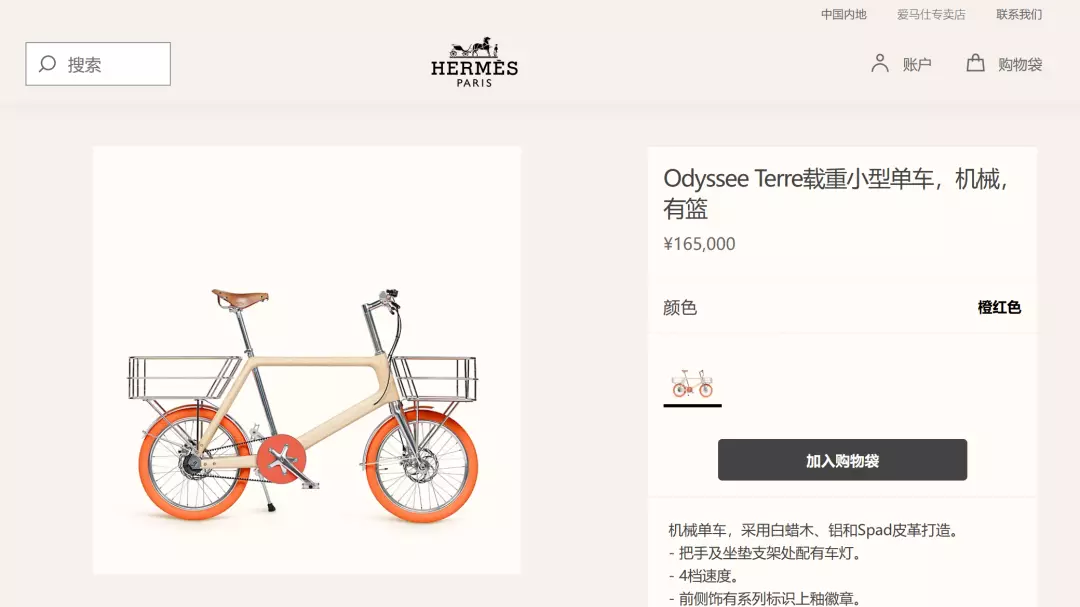Click the ¥165,000 price text
This screenshot has height=607, width=1080.
click(699, 244)
